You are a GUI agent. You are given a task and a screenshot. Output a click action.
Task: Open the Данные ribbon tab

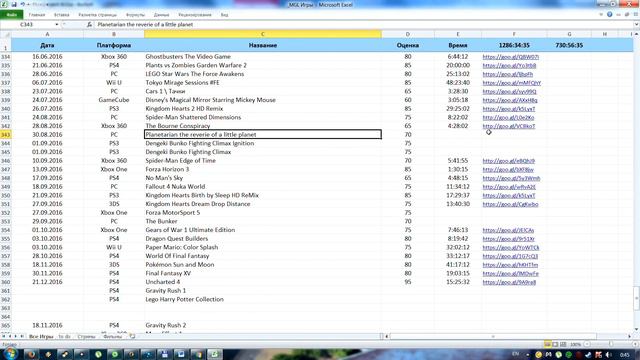pyautogui.click(x=162, y=15)
